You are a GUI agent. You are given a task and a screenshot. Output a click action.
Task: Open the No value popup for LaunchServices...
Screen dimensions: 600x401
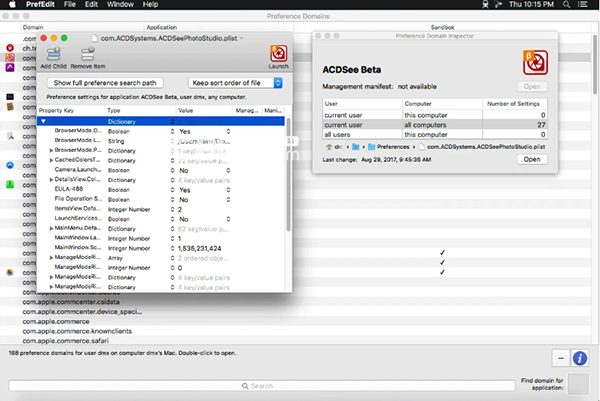[228, 219]
